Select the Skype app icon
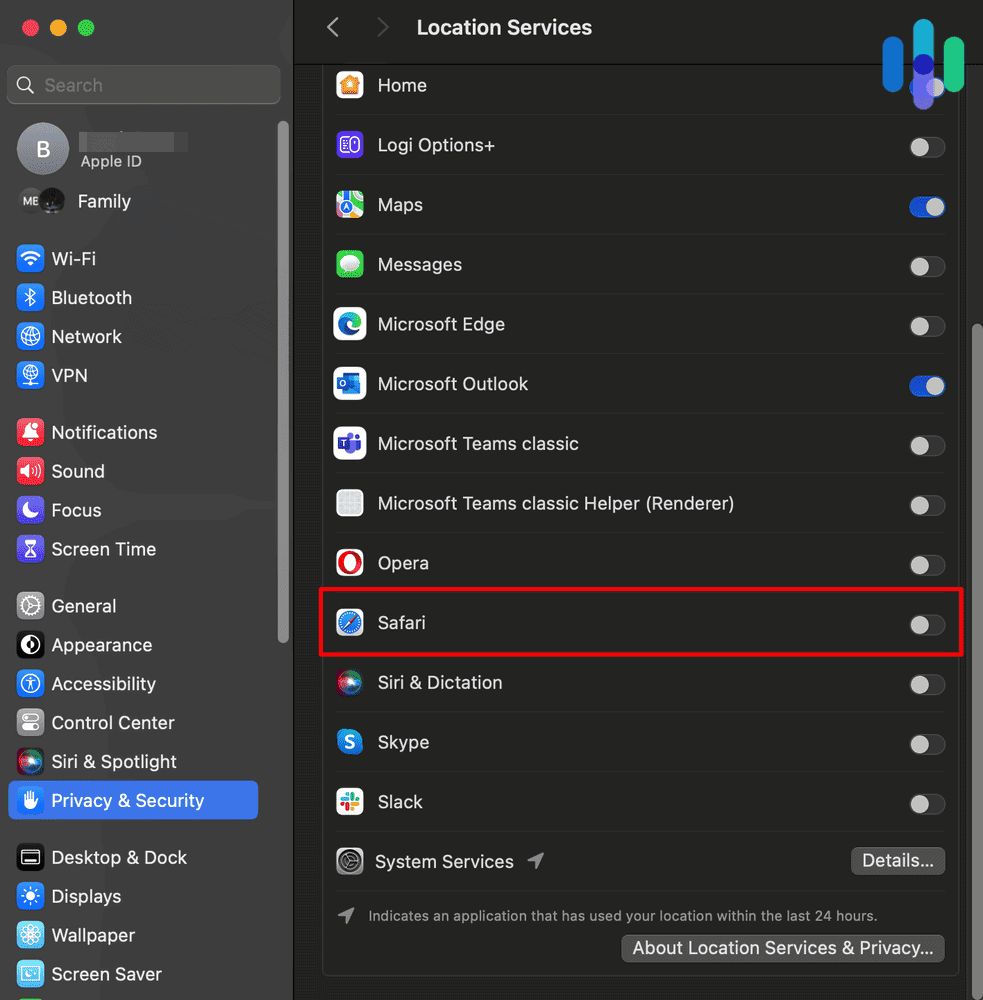The height and width of the screenshot is (1000, 983). [x=350, y=742]
